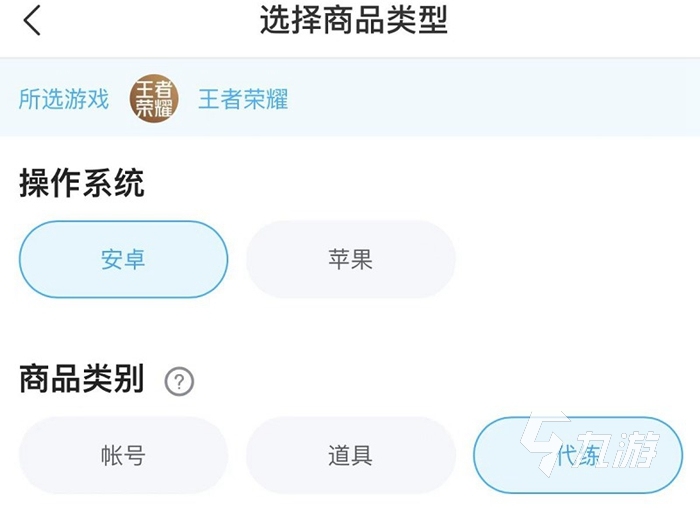
Task: Pick the 道具 product category
Action: 350,456
